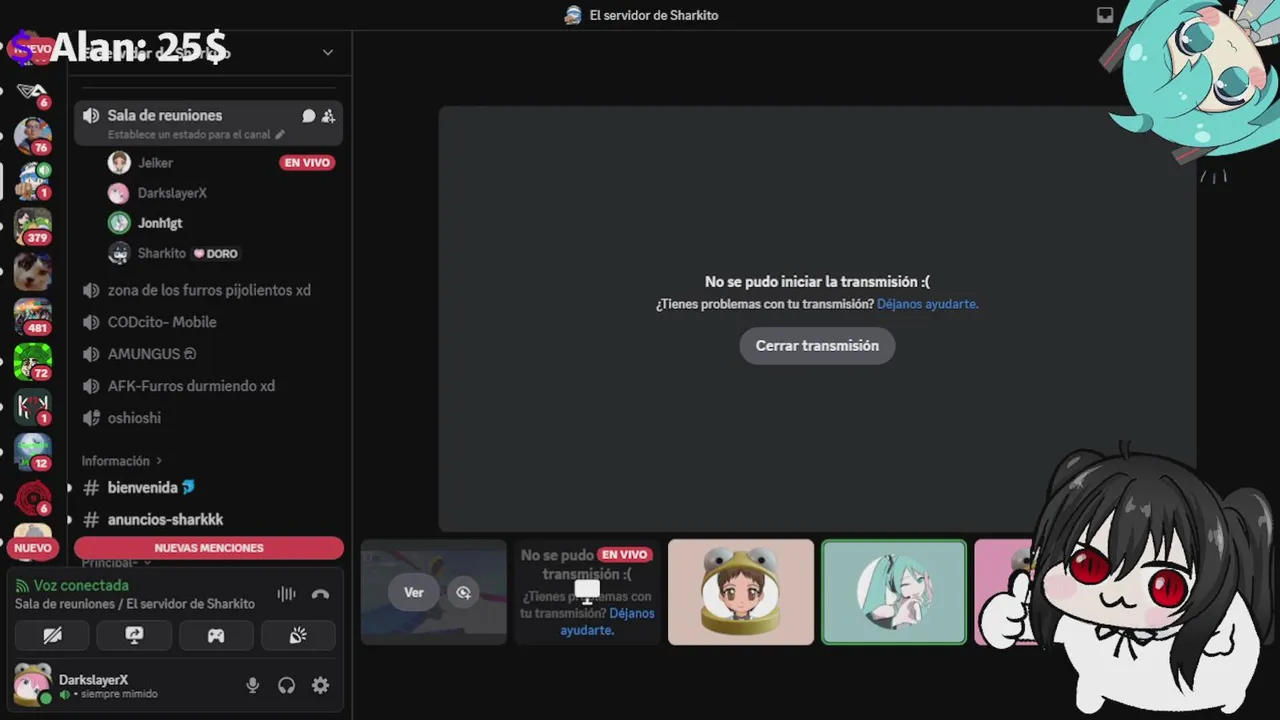Open cat avatar server icon
Screen dimensions: 1280x720
pyautogui.click(x=32, y=270)
